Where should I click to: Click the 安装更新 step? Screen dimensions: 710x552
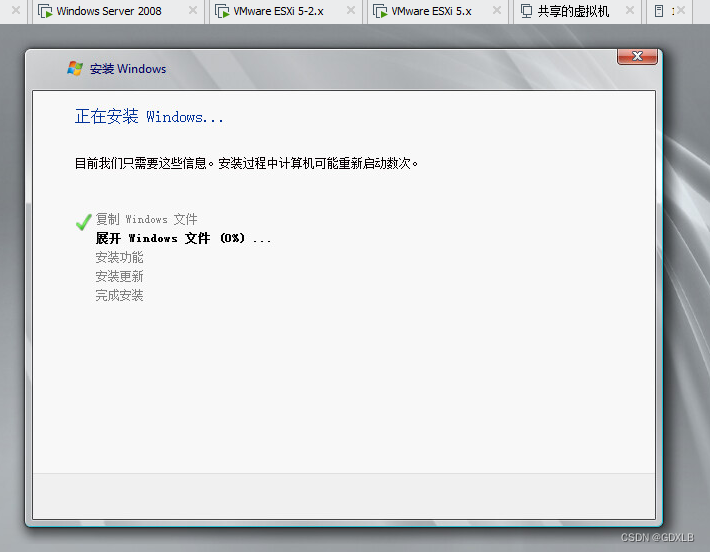(119, 276)
